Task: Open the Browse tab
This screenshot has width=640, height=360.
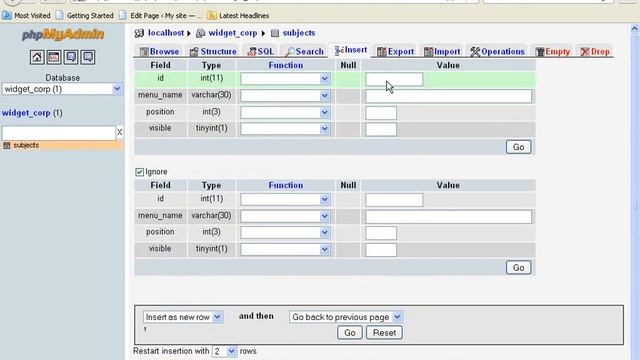Action: pos(160,51)
